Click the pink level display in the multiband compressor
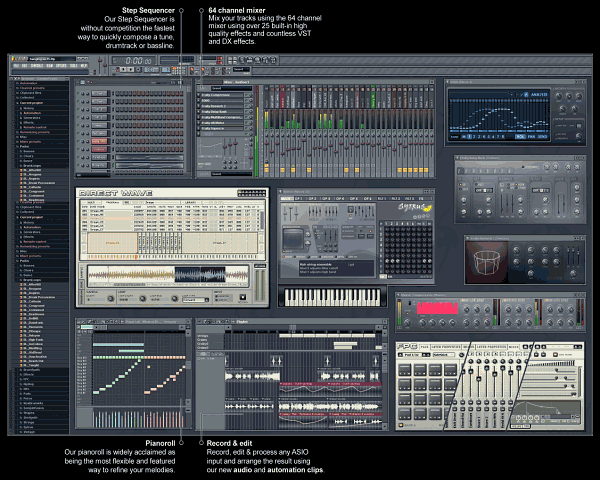 pyautogui.click(x=437, y=308)
